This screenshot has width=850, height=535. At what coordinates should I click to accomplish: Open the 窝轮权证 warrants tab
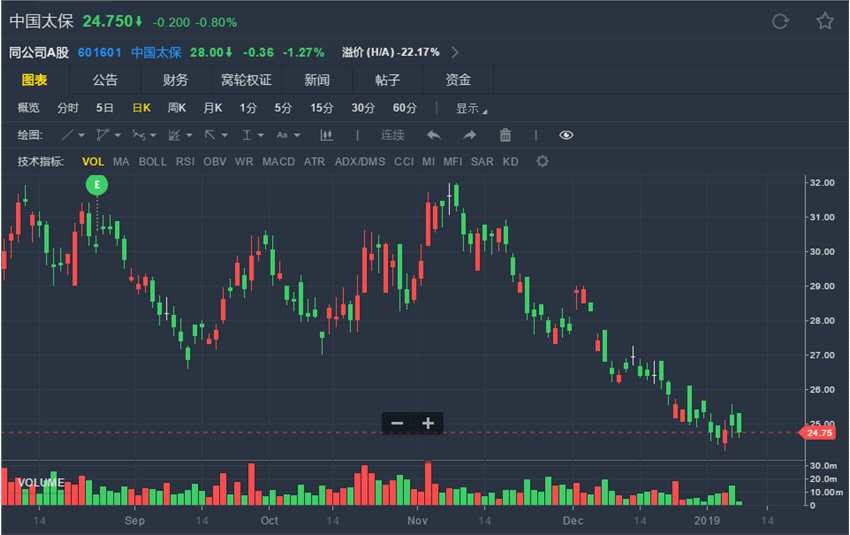(246, 80)
